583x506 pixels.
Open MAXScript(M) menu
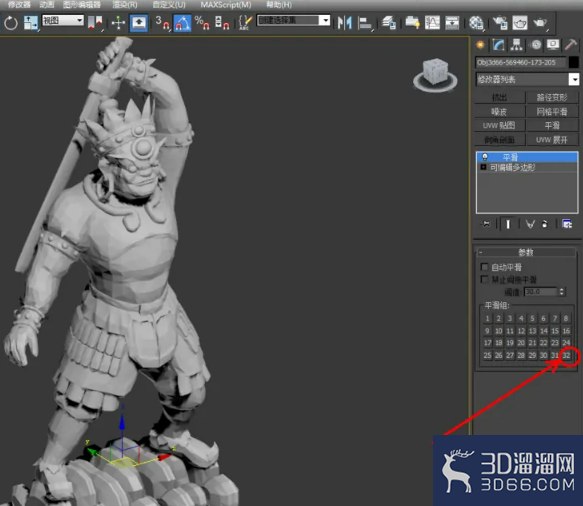[226, 5]
